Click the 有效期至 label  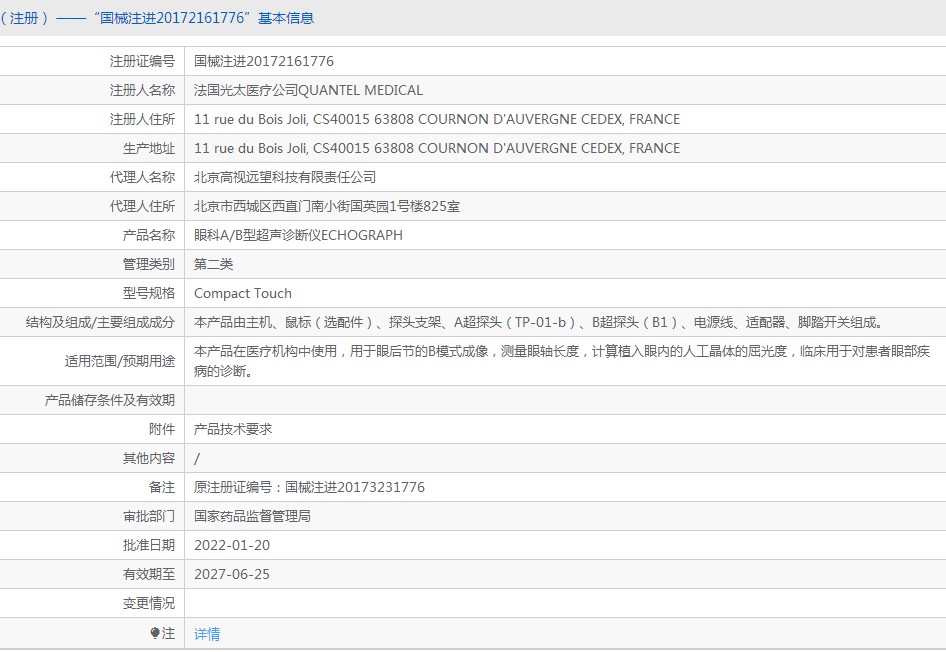tap(149, 574)
